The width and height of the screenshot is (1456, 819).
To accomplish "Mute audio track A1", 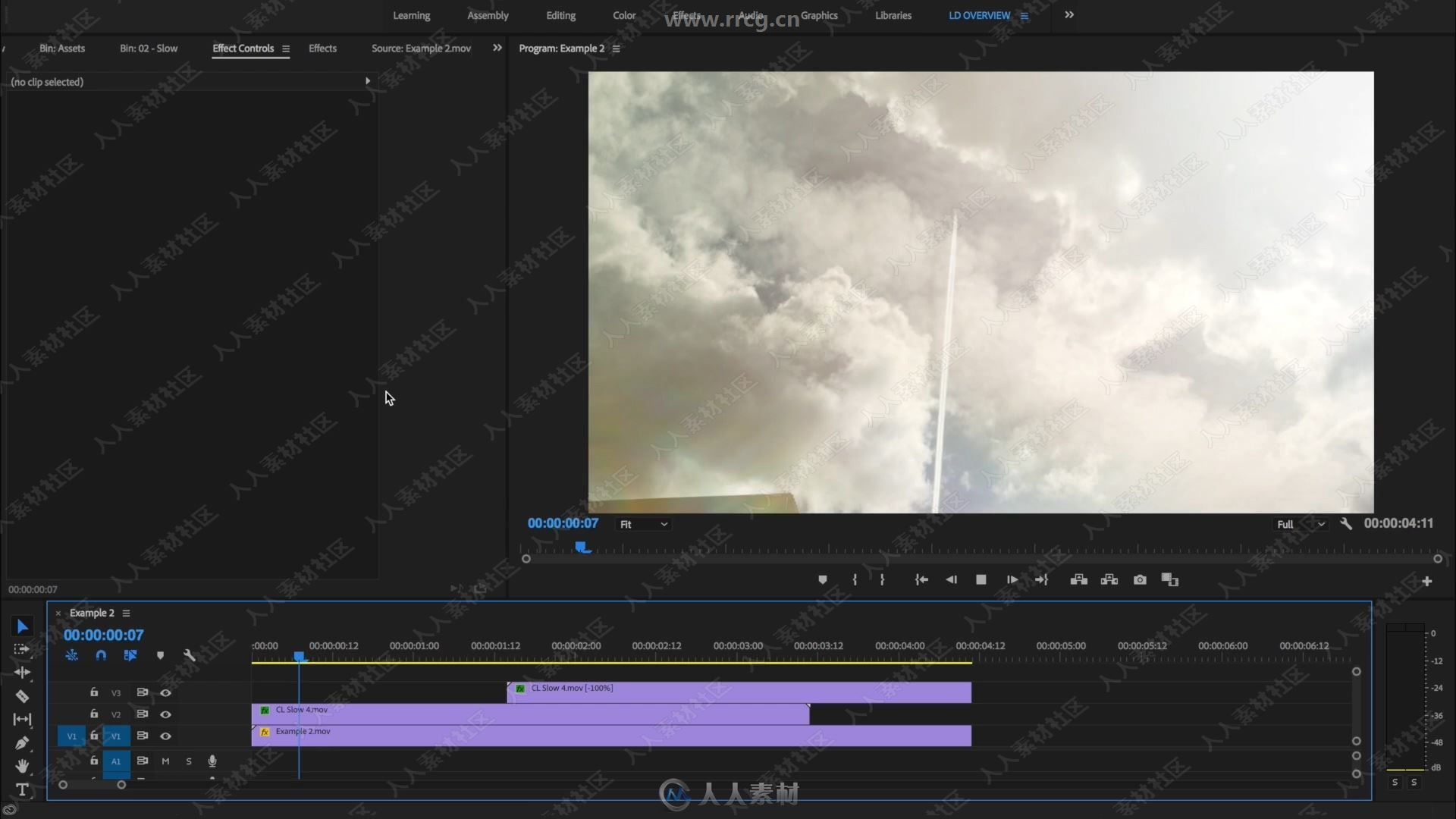I will coord(165,761).
